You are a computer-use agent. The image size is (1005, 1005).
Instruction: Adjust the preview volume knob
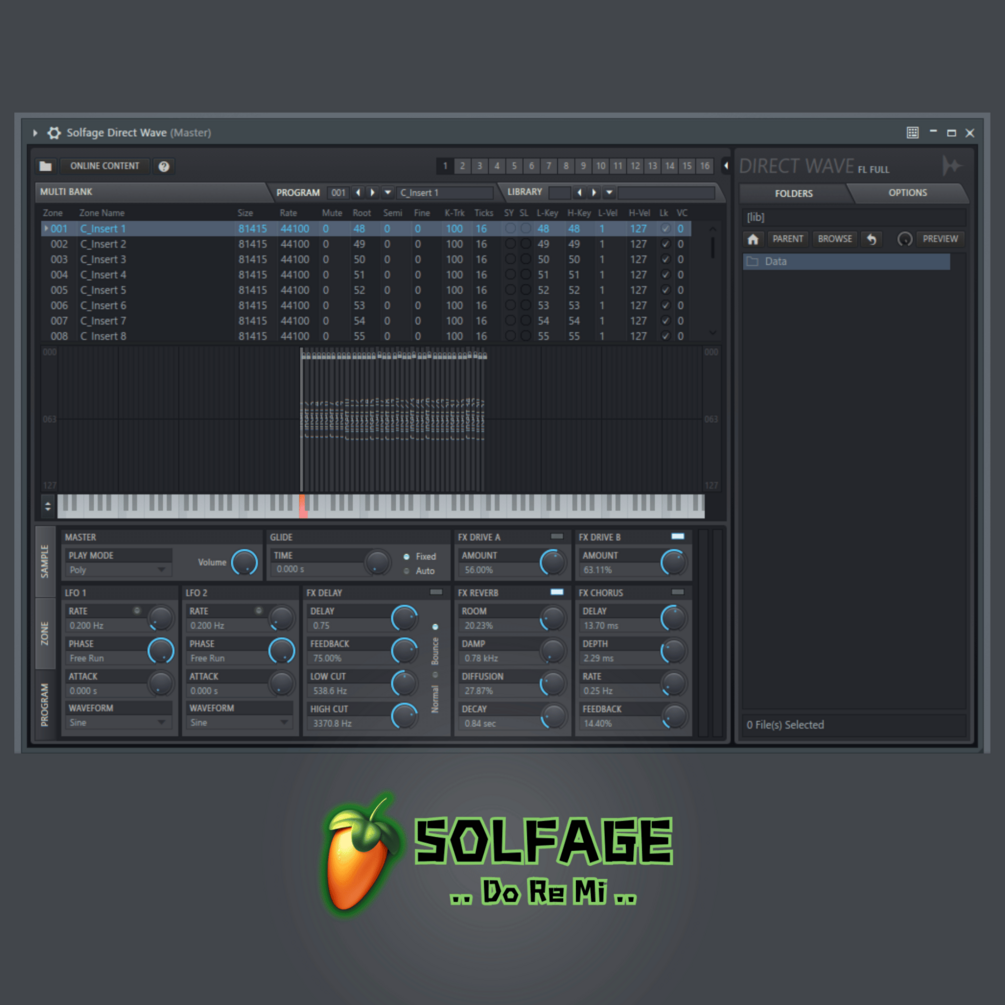coord(904,239)
